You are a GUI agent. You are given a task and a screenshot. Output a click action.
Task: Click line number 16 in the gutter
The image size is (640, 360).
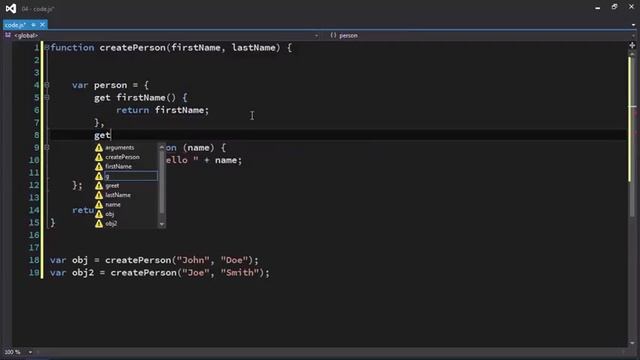(x=34, y=235)
